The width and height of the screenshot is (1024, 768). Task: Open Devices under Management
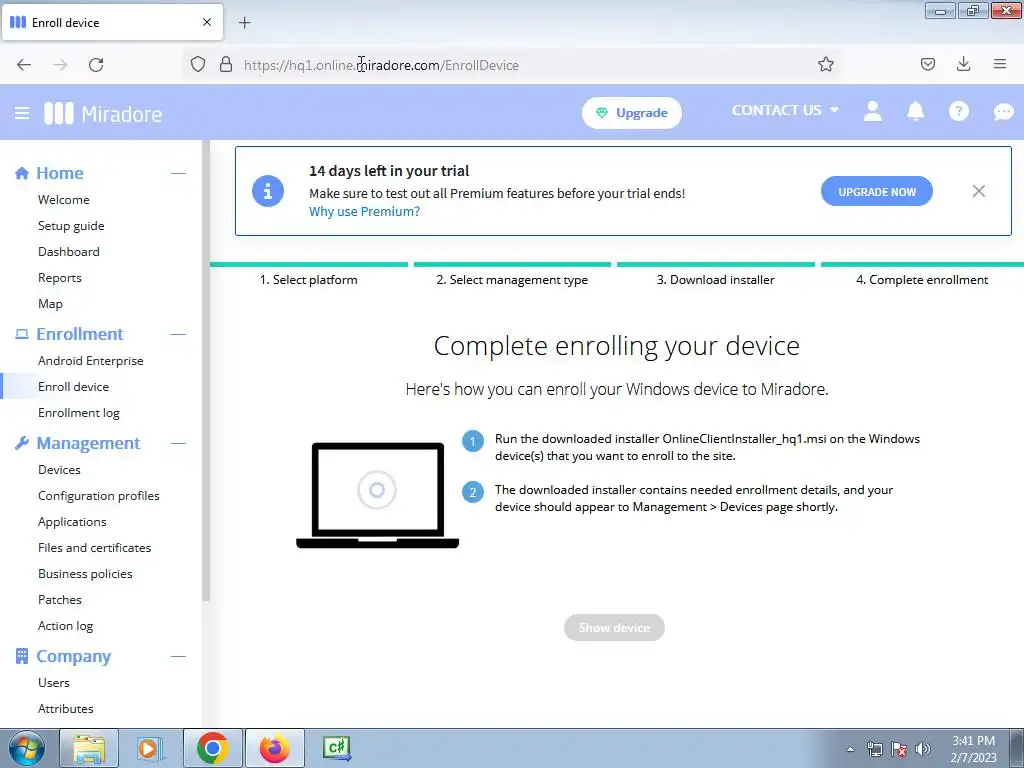(x=59, y=470)
